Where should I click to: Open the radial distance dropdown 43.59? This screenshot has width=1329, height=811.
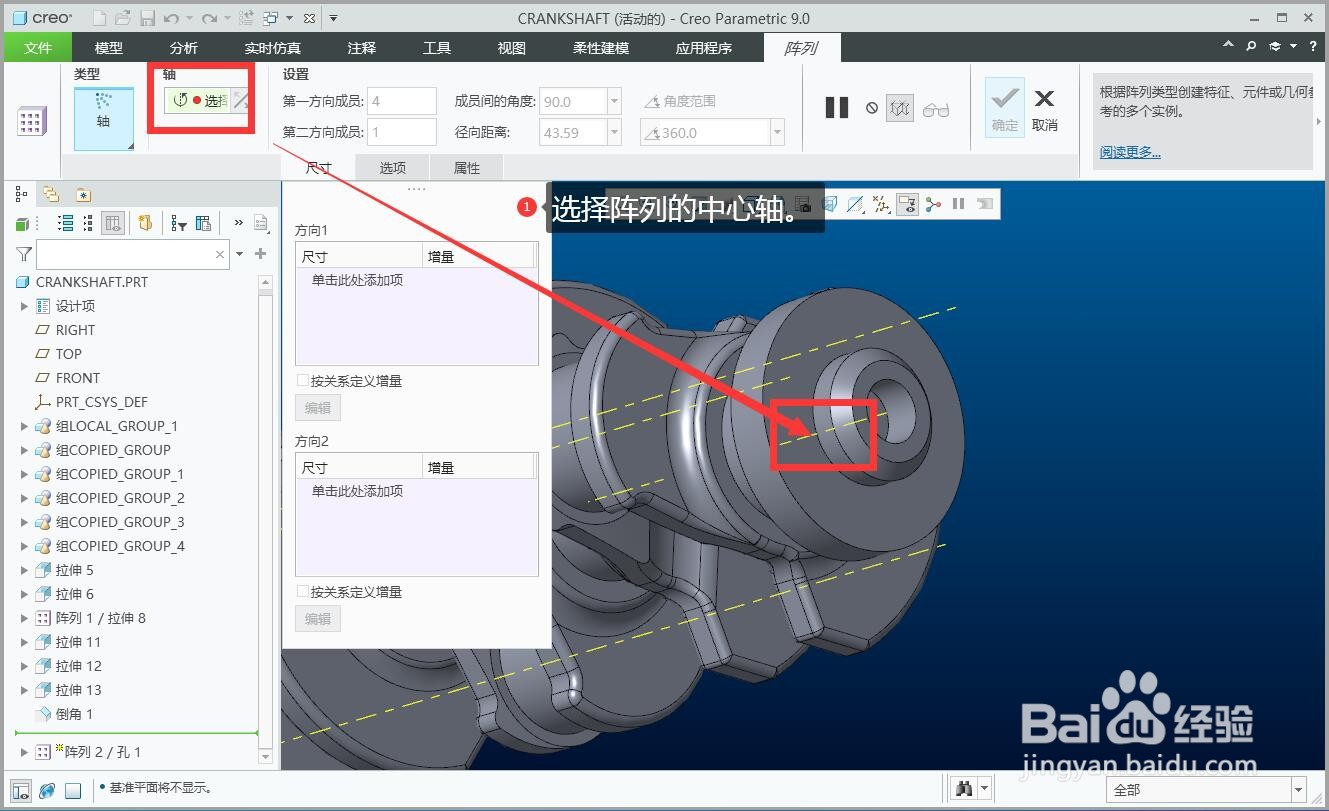click(x=614, y=132)
